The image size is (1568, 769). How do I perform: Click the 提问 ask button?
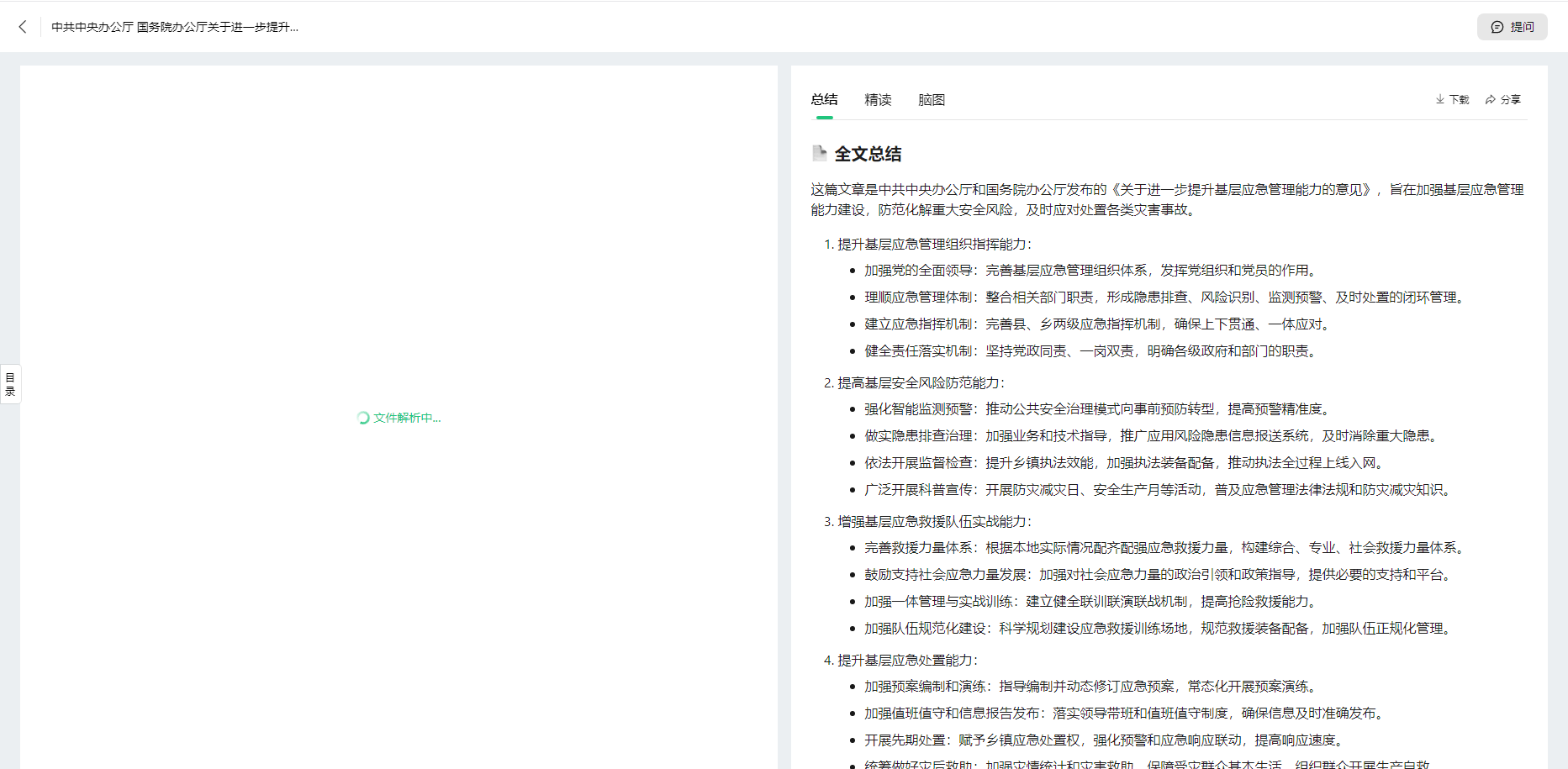point(1512,27)
